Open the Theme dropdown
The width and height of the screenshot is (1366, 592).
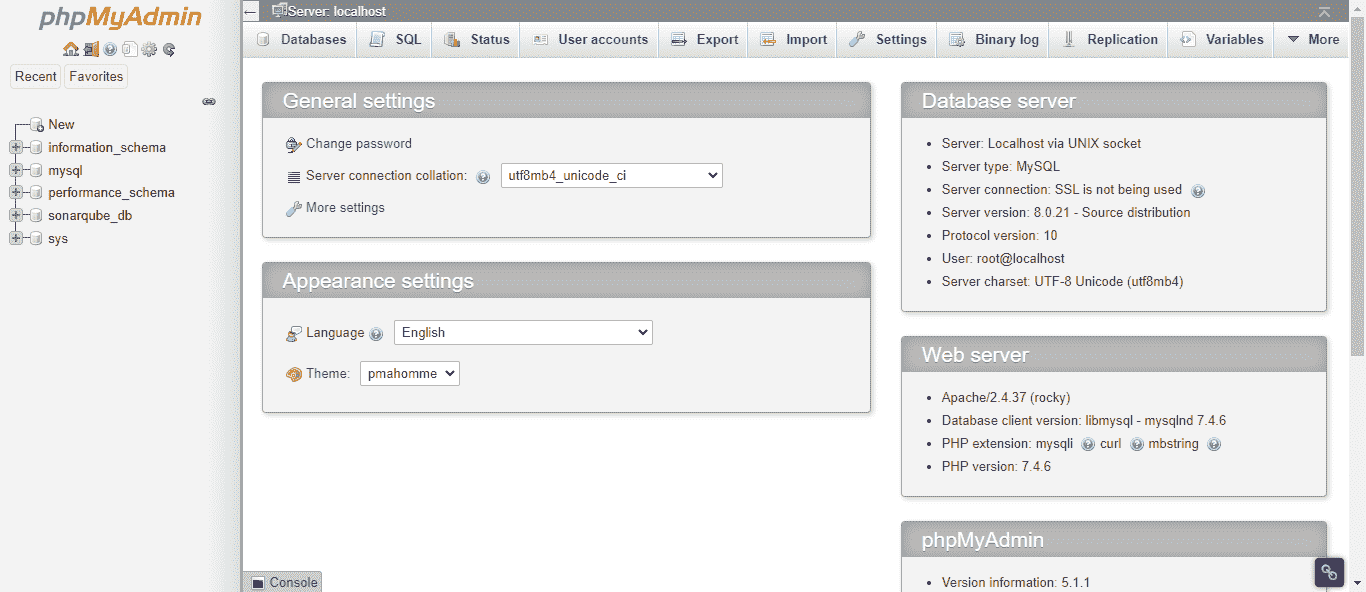(410, 373)
